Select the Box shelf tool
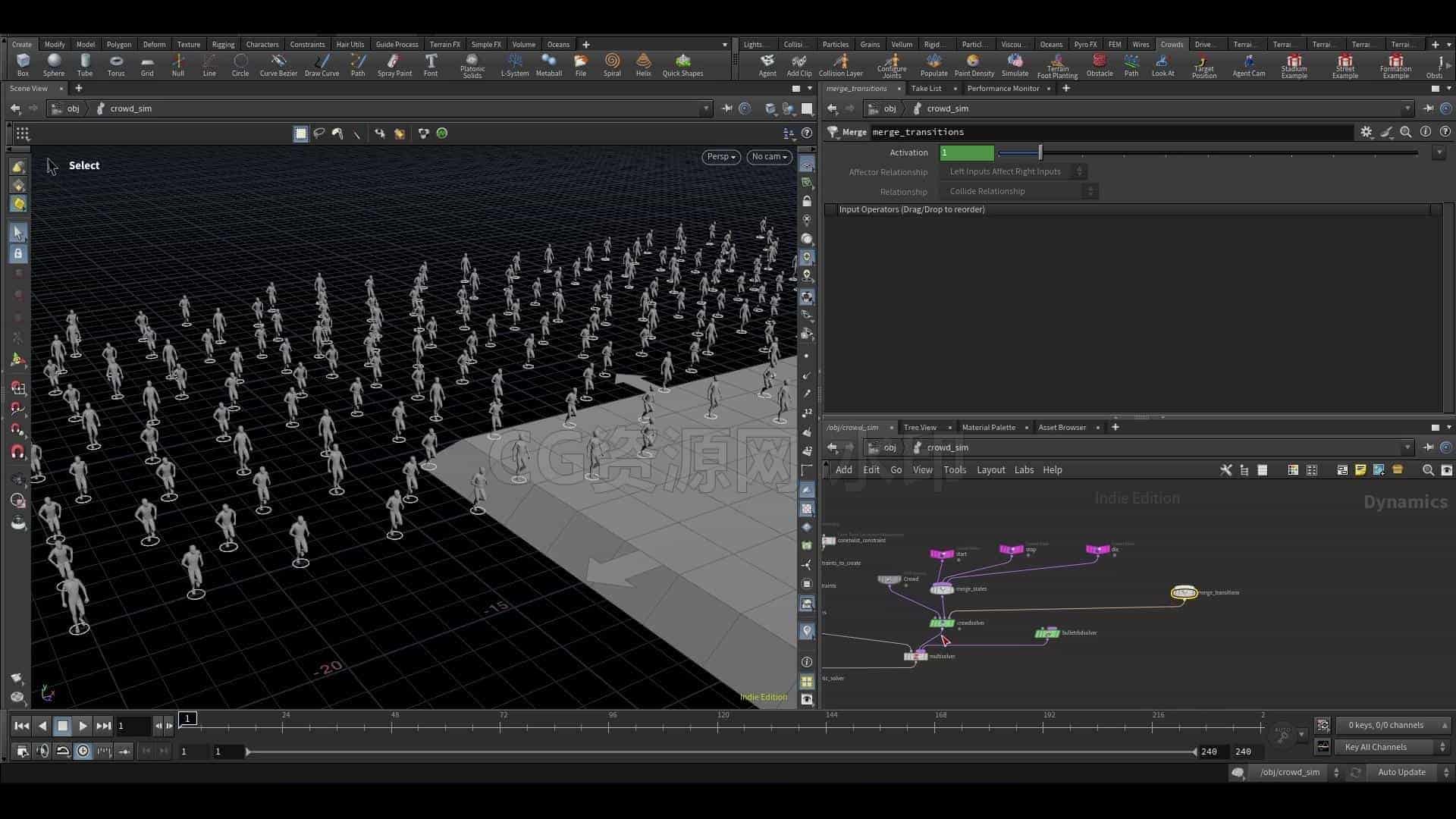This screenshot has height=819, width=1456. [x=23, y=64]
